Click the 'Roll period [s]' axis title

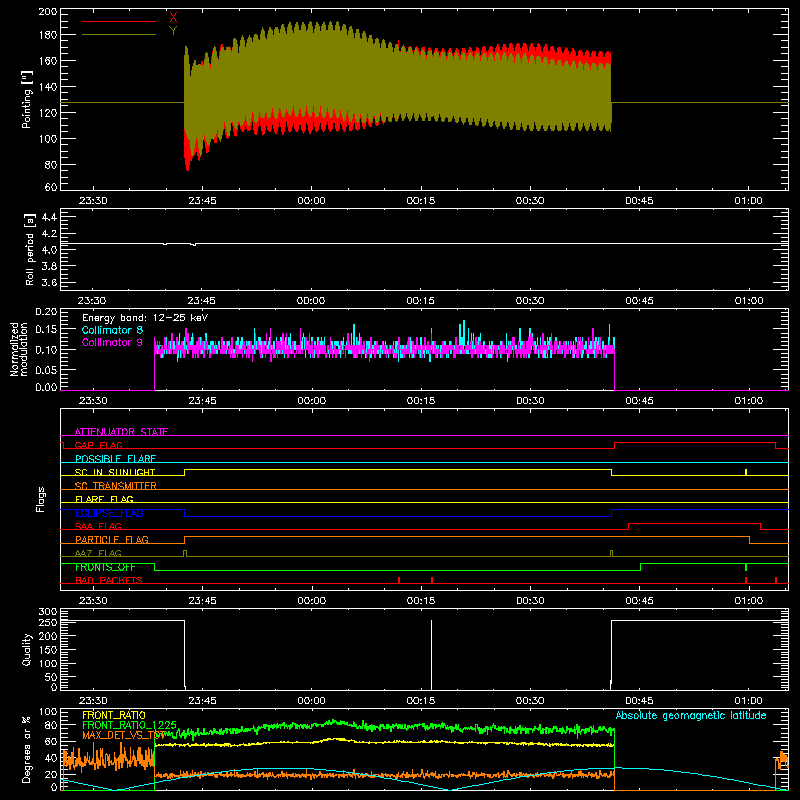(30, 249)
